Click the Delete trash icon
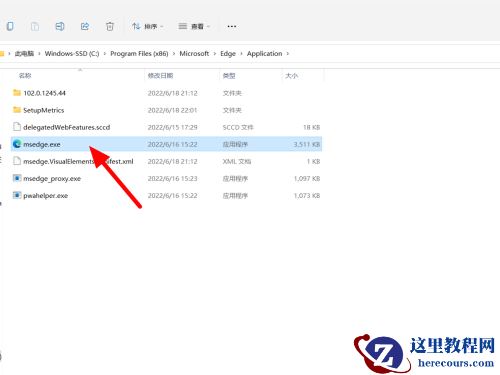The height and width of the screenshot is (375, 500). 110,26
